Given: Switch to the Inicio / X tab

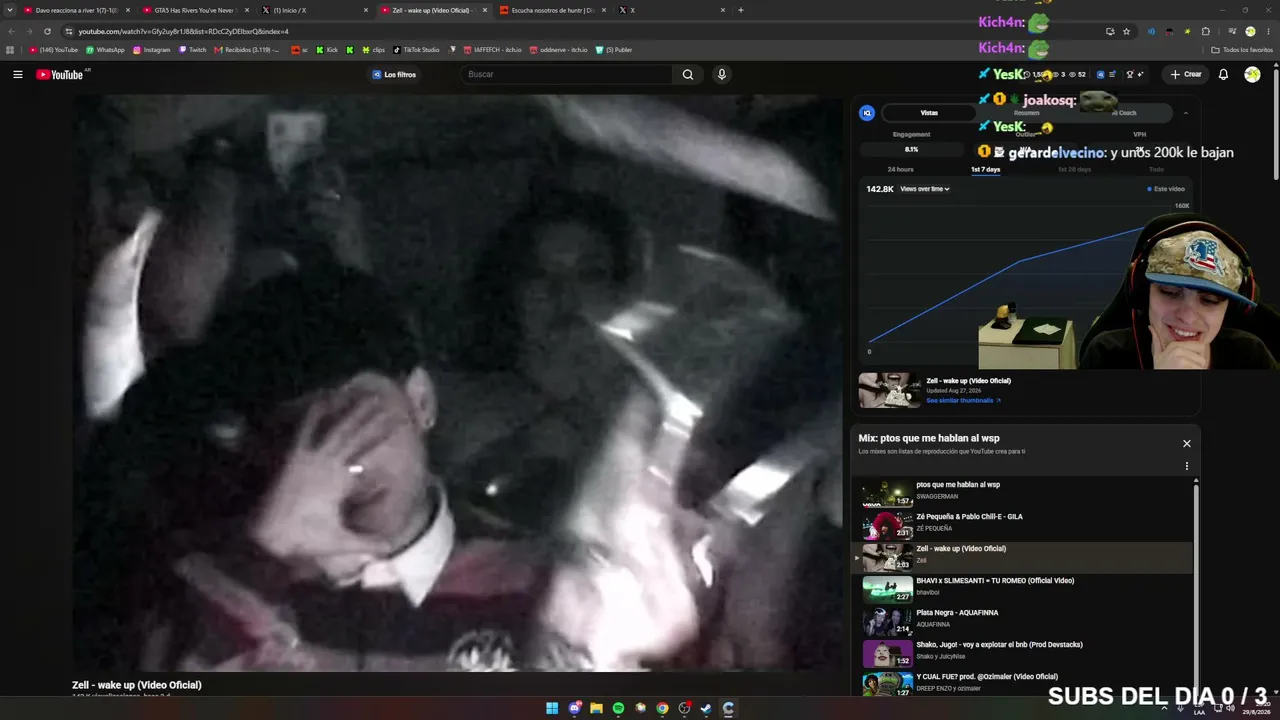Looking at the screenshot, I should (313, 10).
